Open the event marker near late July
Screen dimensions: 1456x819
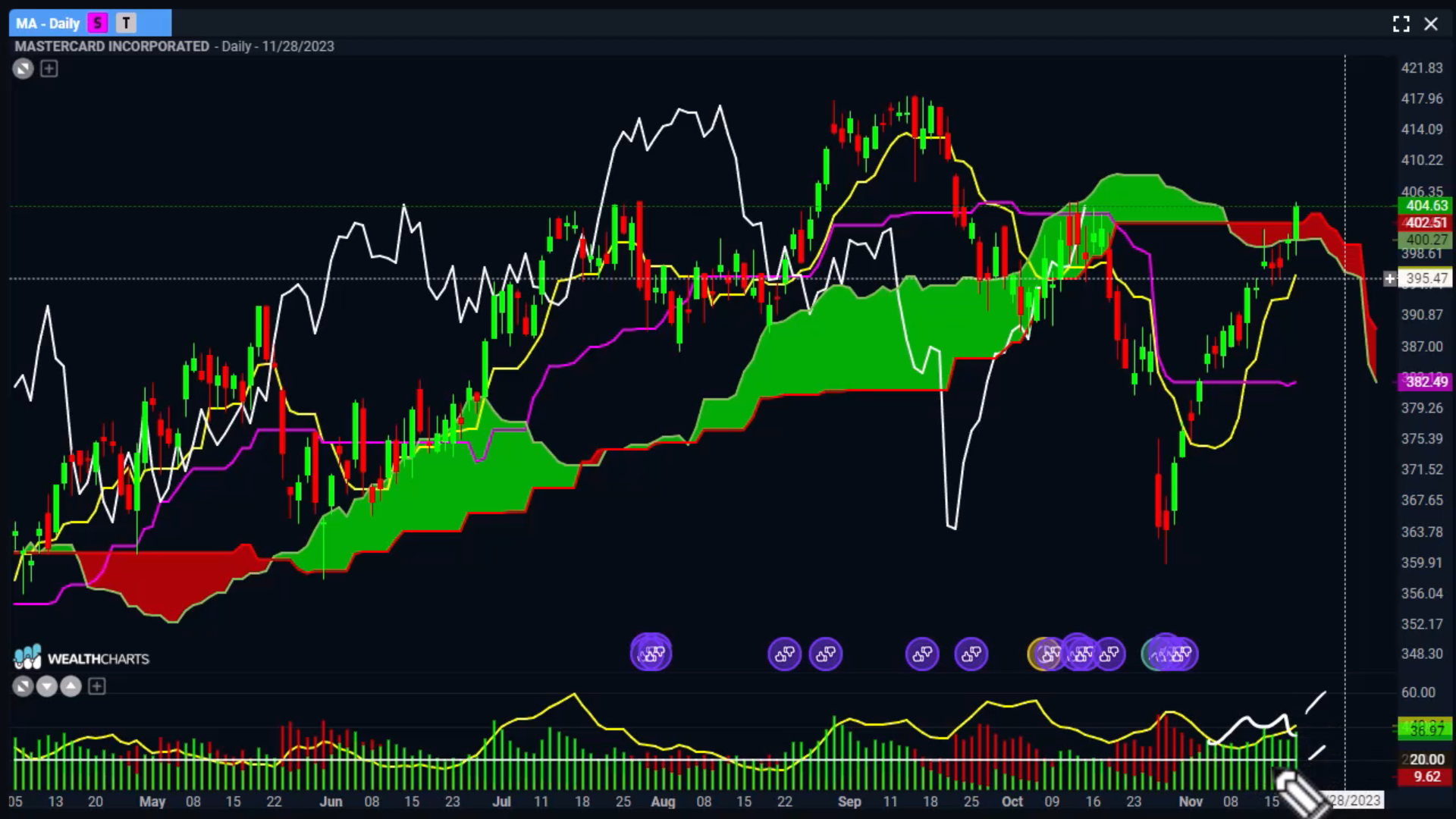[x=651, y=653]
